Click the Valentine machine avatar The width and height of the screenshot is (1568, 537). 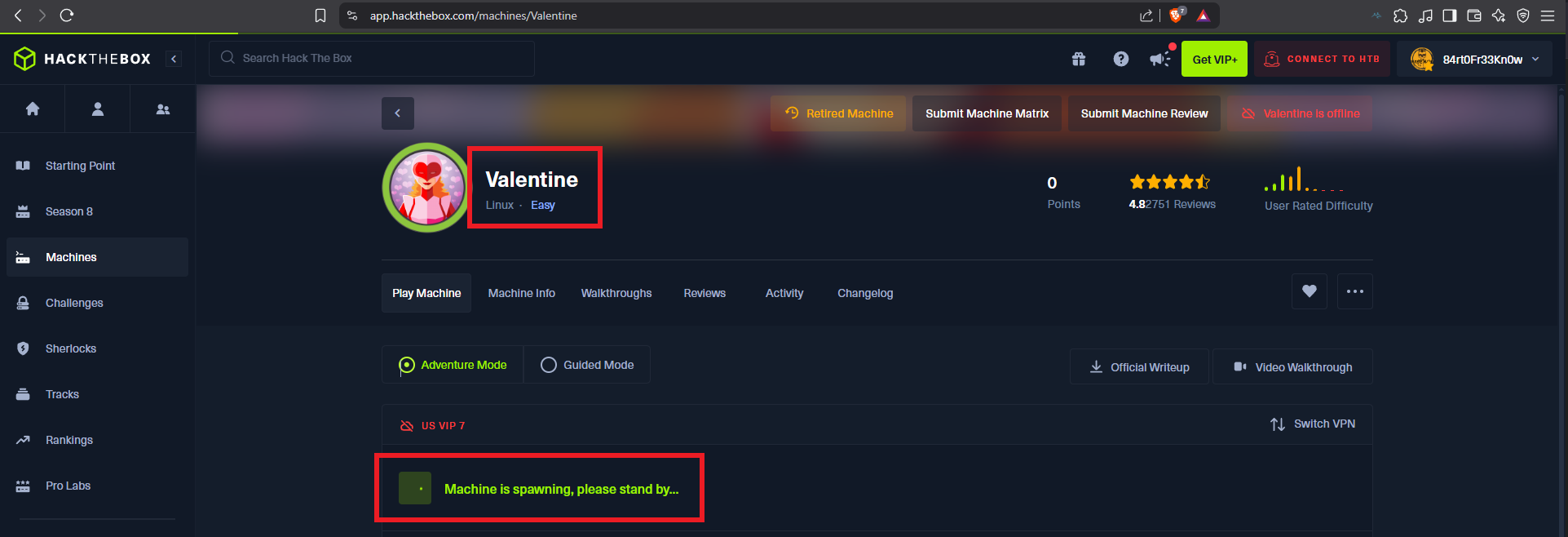[426, 188]
